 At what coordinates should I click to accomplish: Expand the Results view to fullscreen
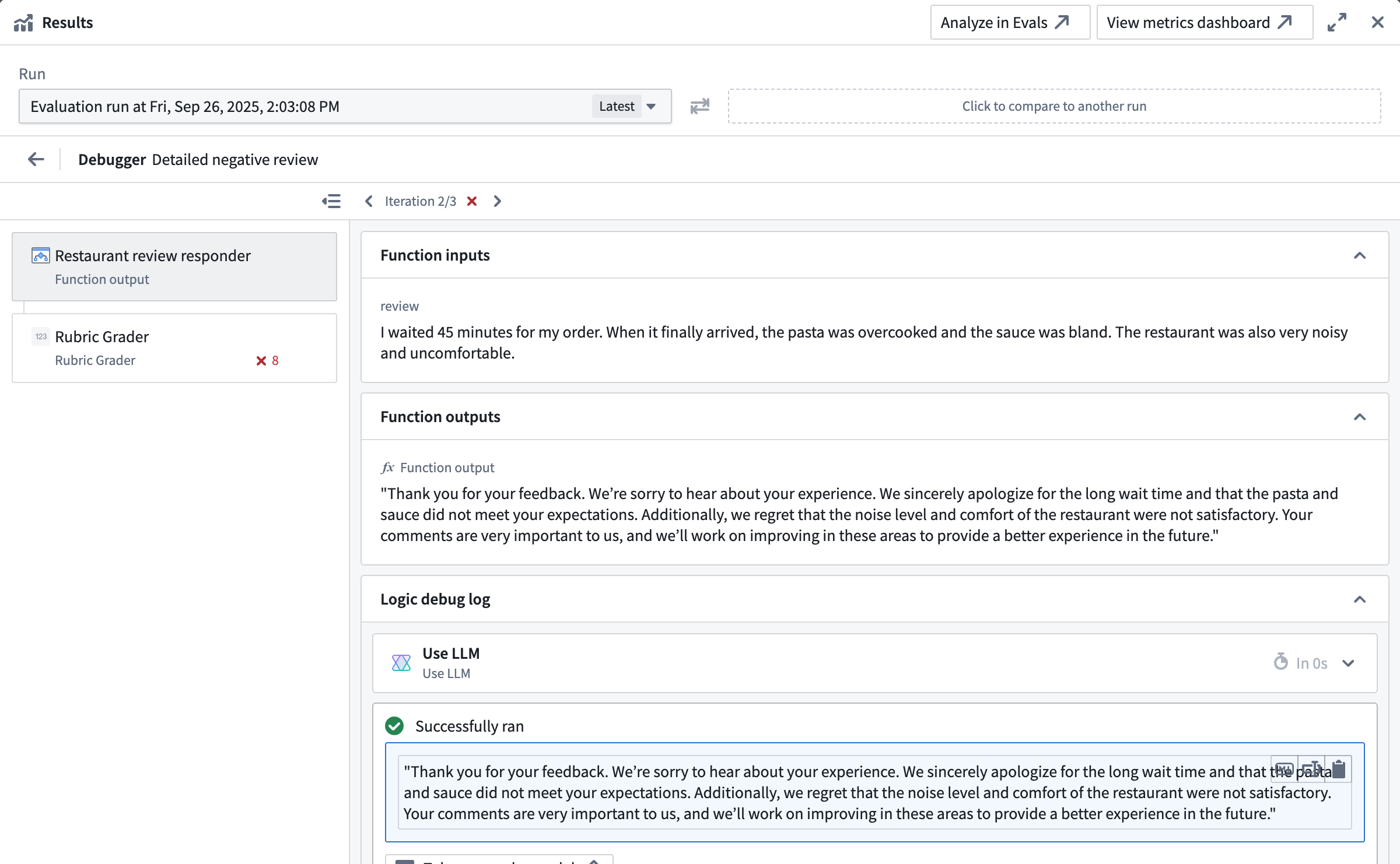(x=1337, y=22)
